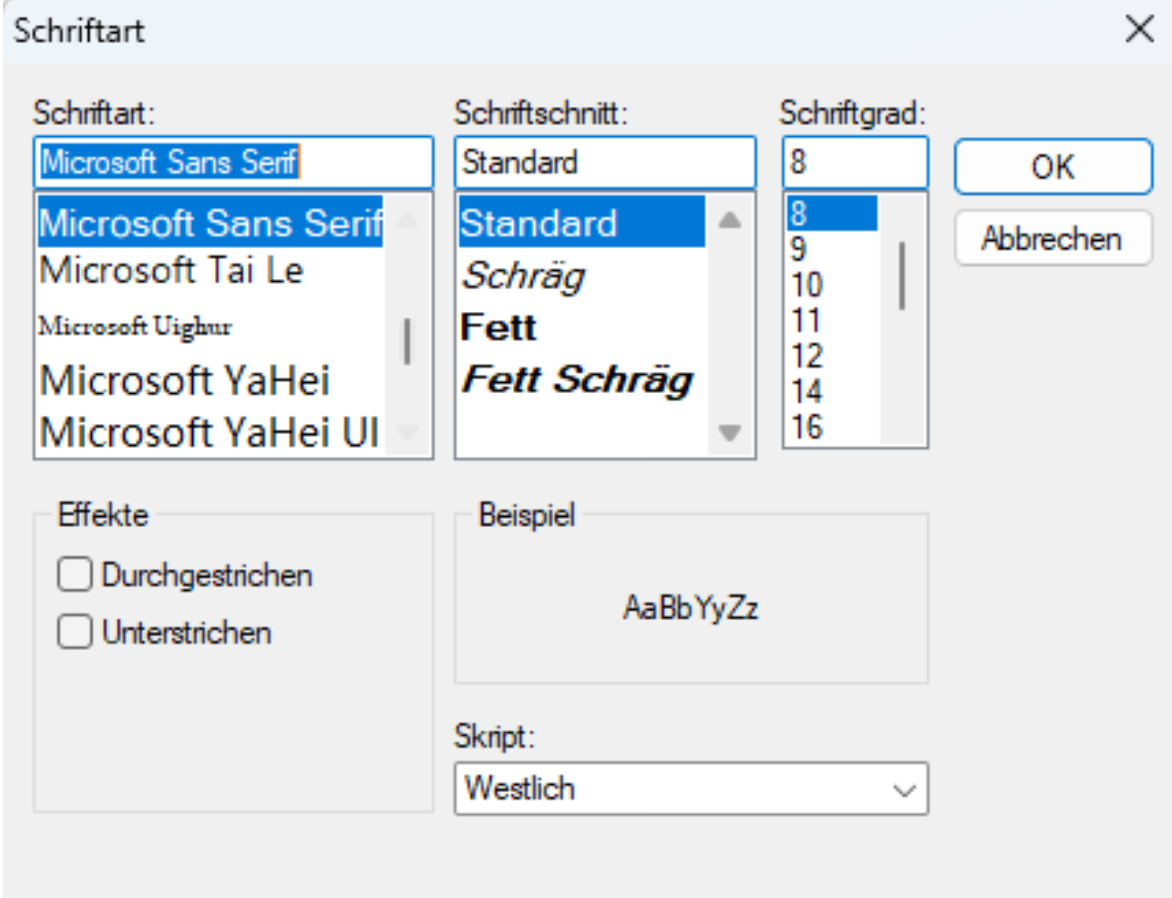The height and width of the screenshot is (898, 1172).
Task: Click the font style list up arrow
Action: click(x=730, y=219)
